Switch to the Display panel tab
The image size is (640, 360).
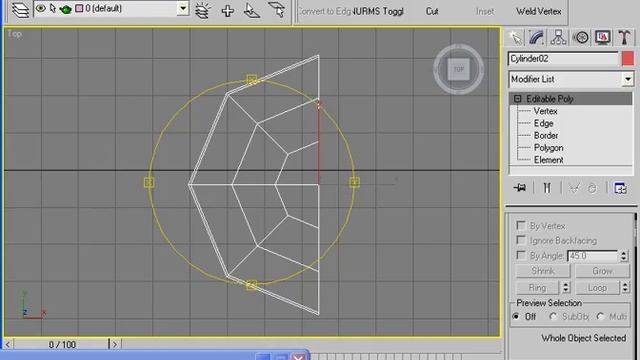click(603, 38)
